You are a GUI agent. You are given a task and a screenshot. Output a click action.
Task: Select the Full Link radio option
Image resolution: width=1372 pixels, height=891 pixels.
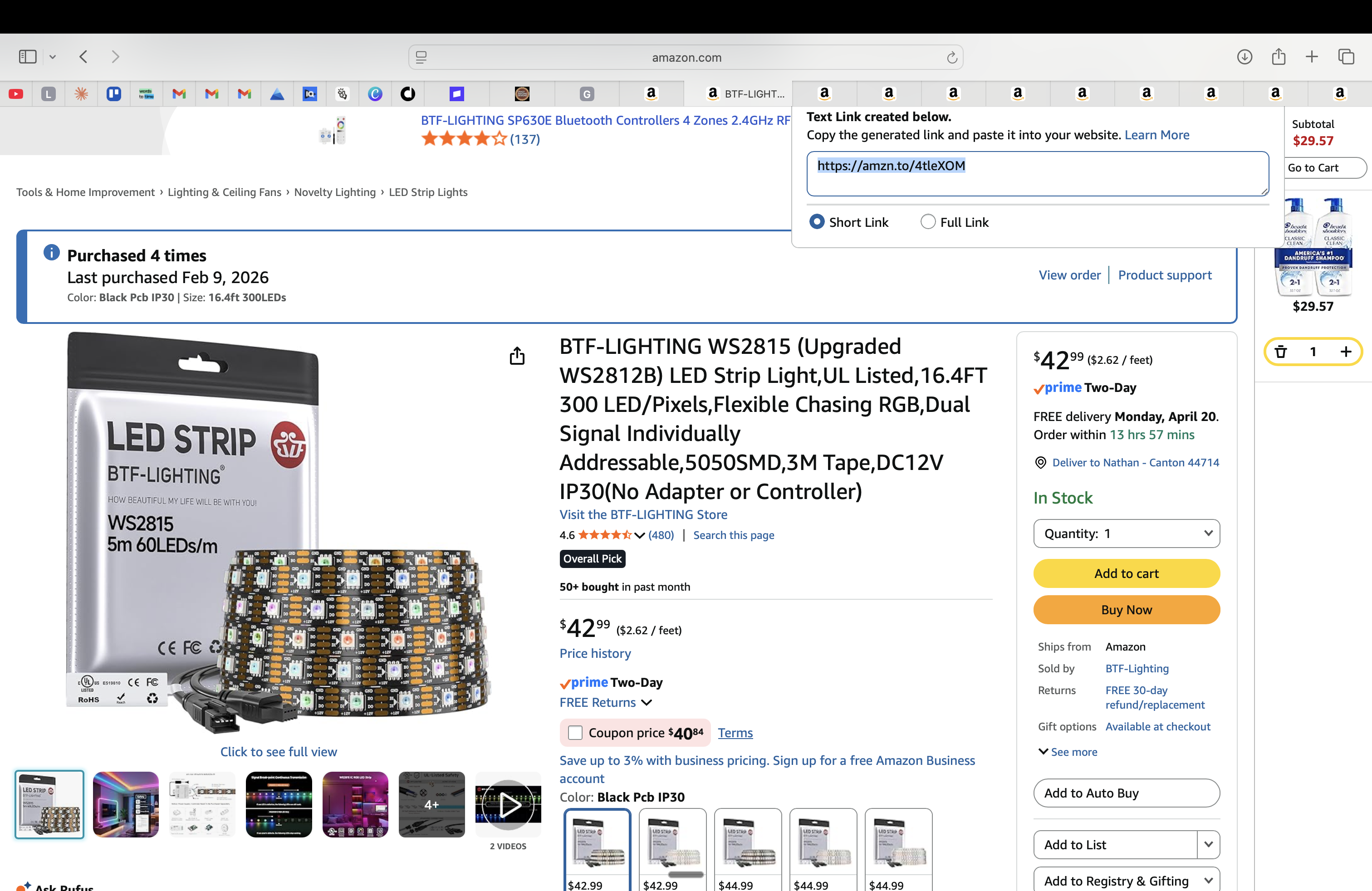coord(927,222)
